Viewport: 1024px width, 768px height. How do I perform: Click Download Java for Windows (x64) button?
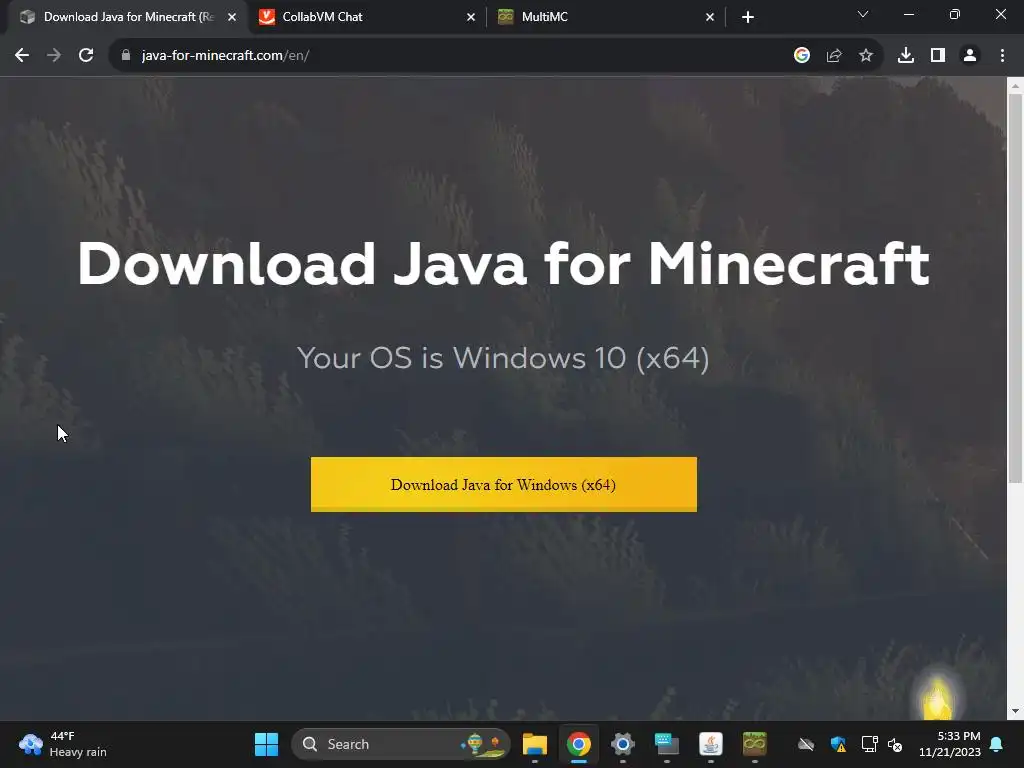[x=504, y=485]
